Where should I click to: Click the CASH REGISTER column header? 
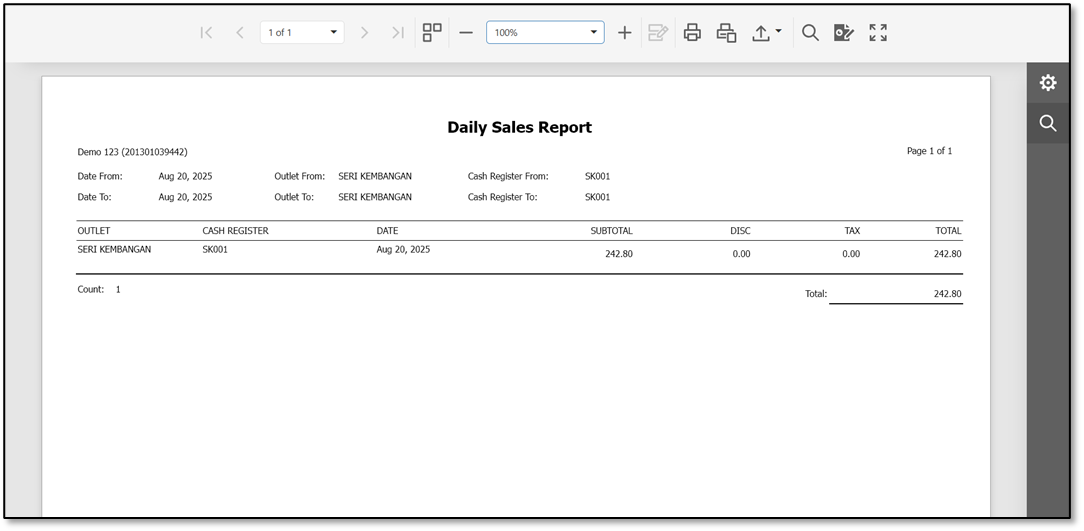(235, 231)
